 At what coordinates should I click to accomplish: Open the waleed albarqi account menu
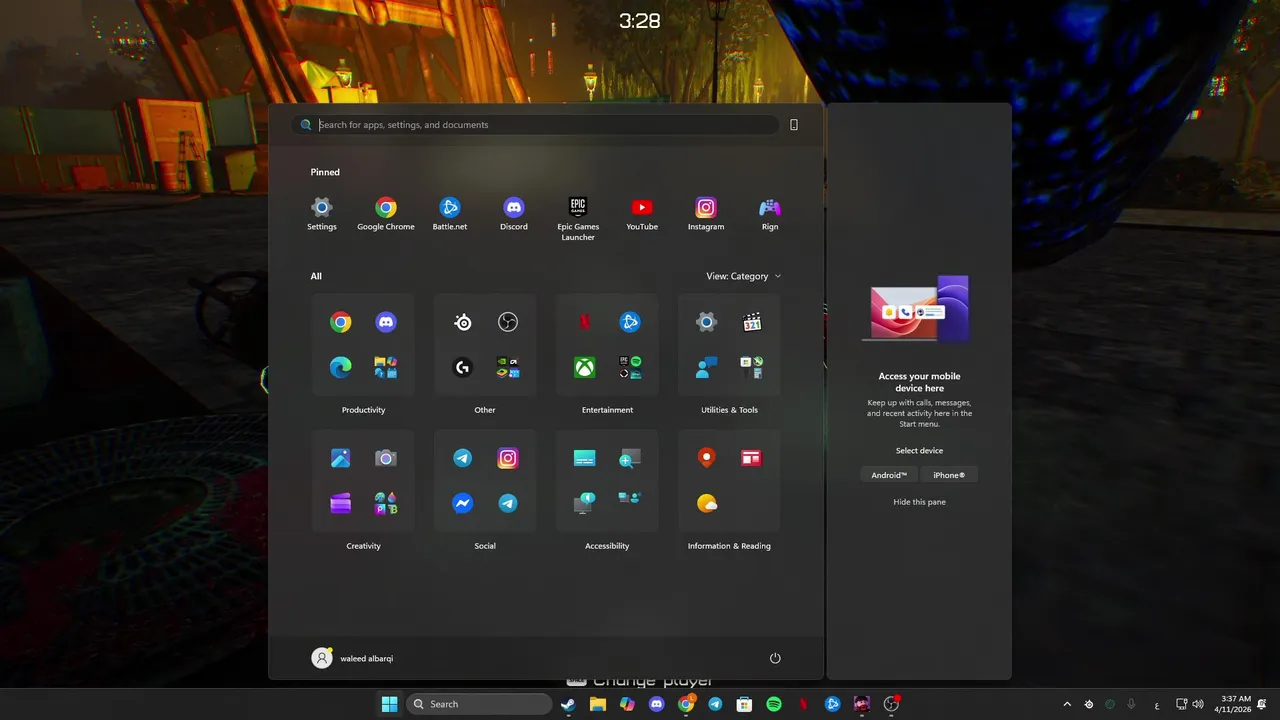[x=353, y=658]
